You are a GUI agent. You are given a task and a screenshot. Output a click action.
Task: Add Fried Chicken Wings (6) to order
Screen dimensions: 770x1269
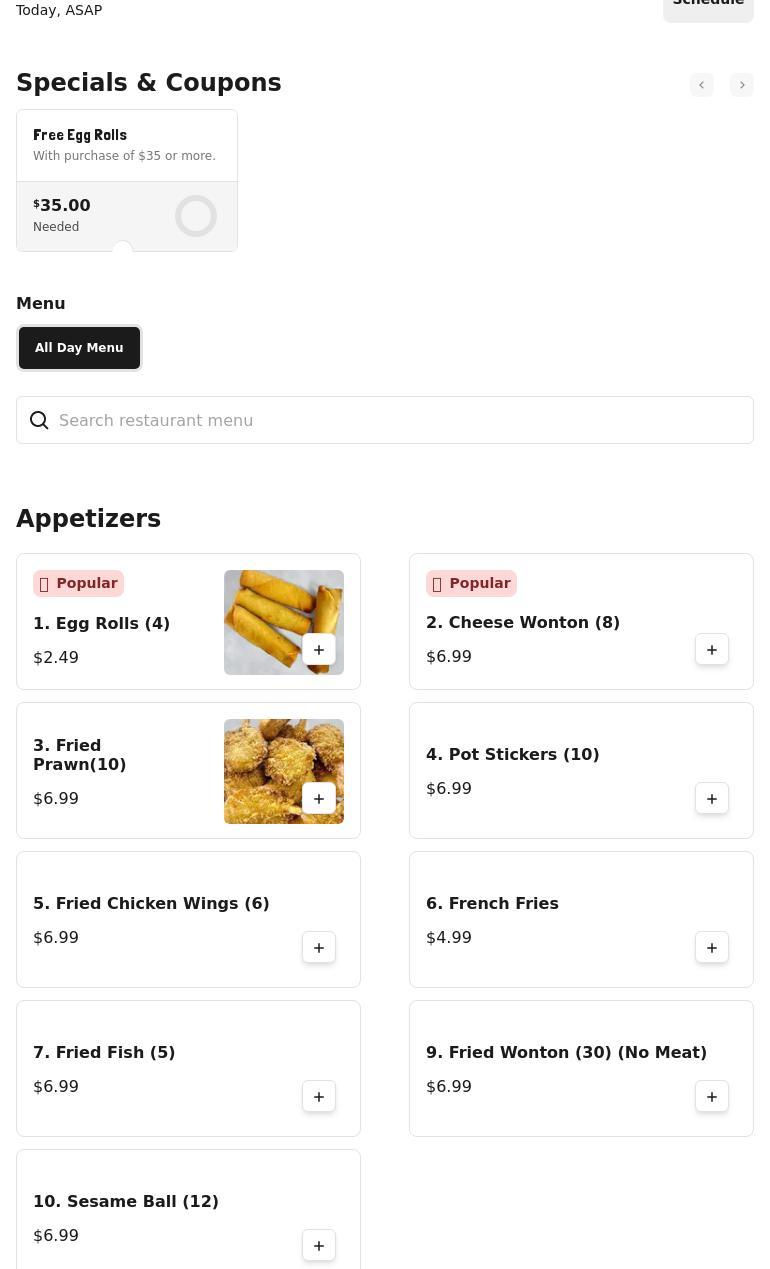tap(319, 948)
